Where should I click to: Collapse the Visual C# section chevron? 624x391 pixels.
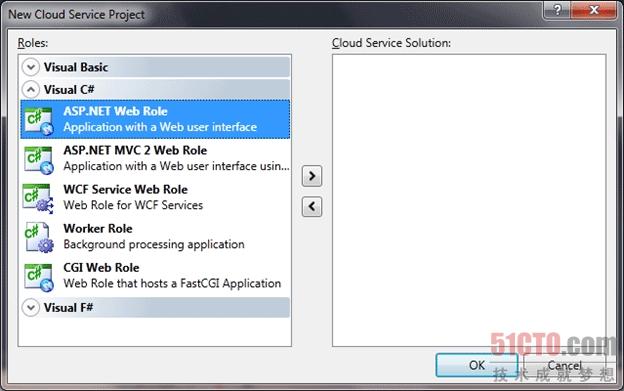coord(31,89)
